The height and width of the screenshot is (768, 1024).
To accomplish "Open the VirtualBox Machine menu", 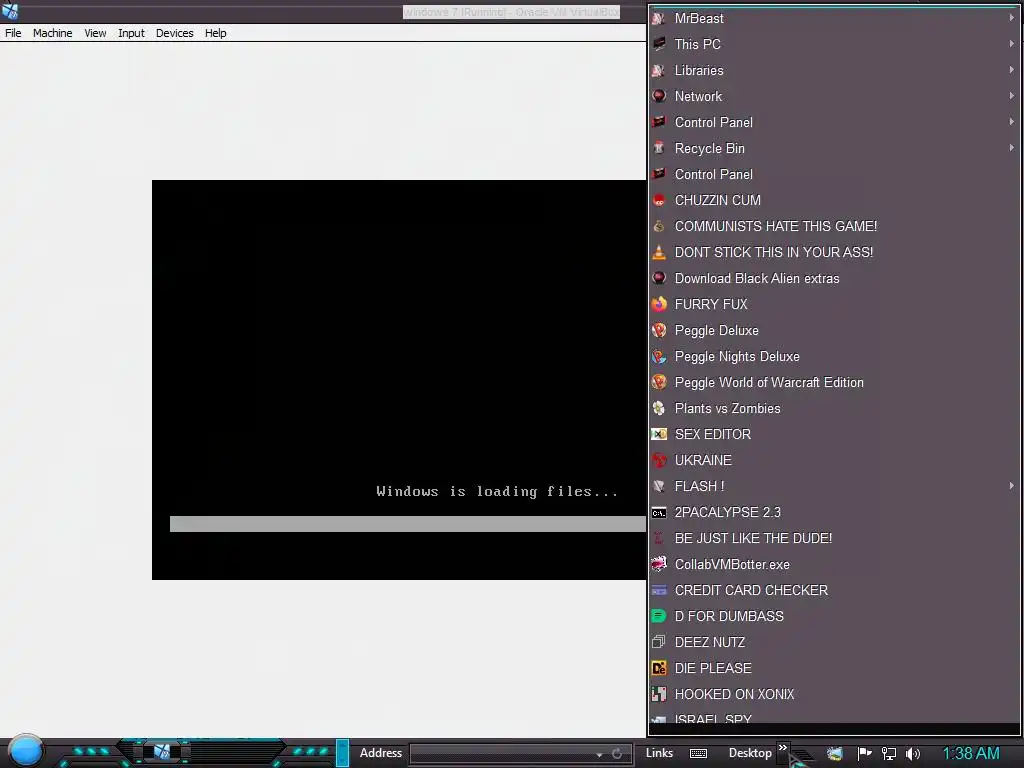I will click(x=52, y=33).
